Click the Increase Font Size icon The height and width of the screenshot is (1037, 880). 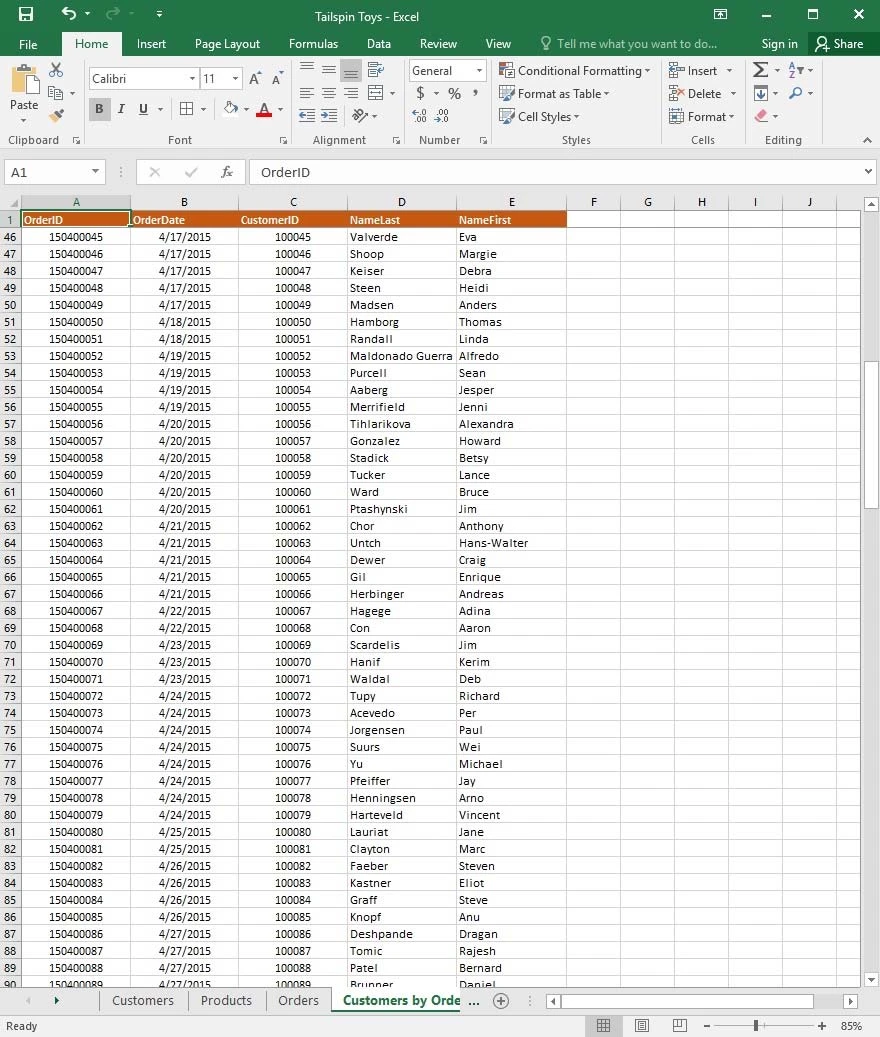pyautogui.click(x=255, y=78)
